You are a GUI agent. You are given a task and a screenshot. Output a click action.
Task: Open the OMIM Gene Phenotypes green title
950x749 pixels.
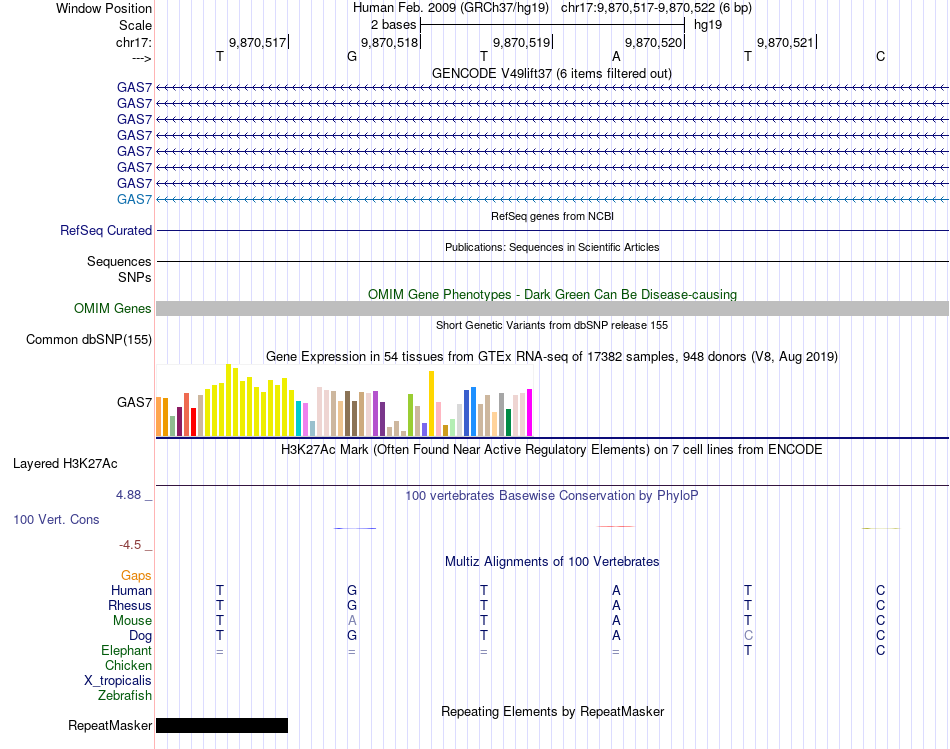(552, 295)
